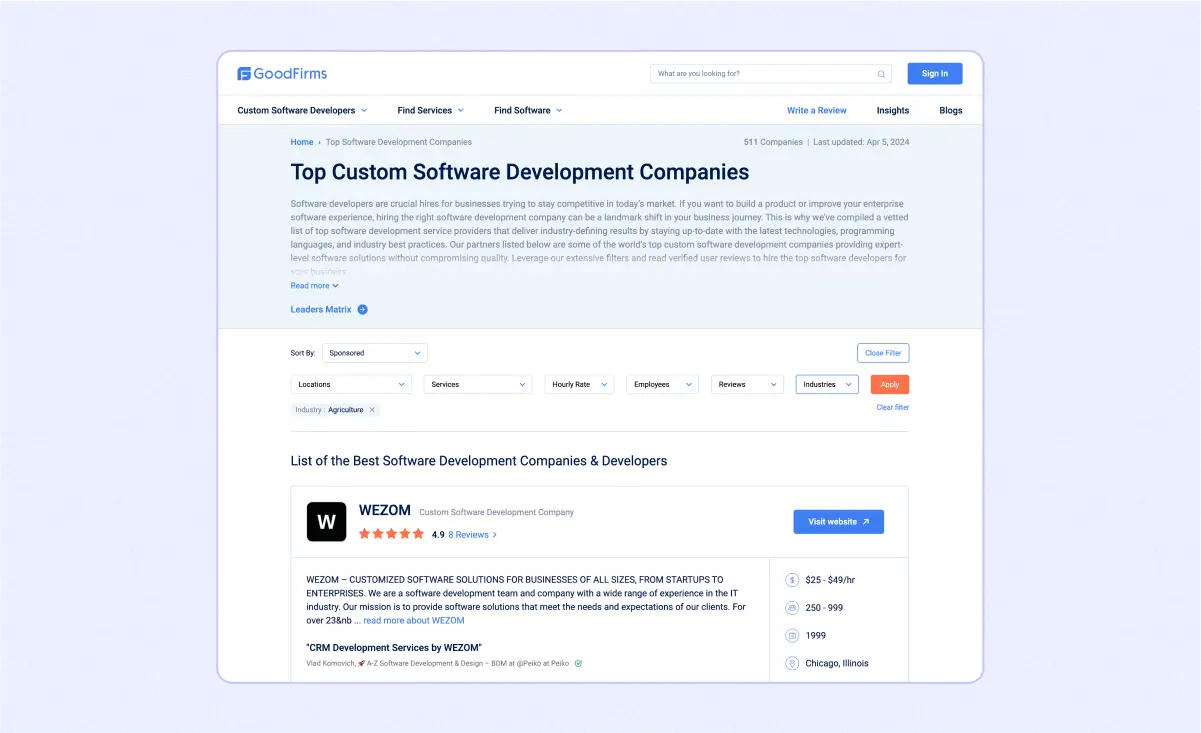Click the WEZOM company name
The height and width of the screenshot is (733, 1201).
pyautogui.click(x=385, y=511)
